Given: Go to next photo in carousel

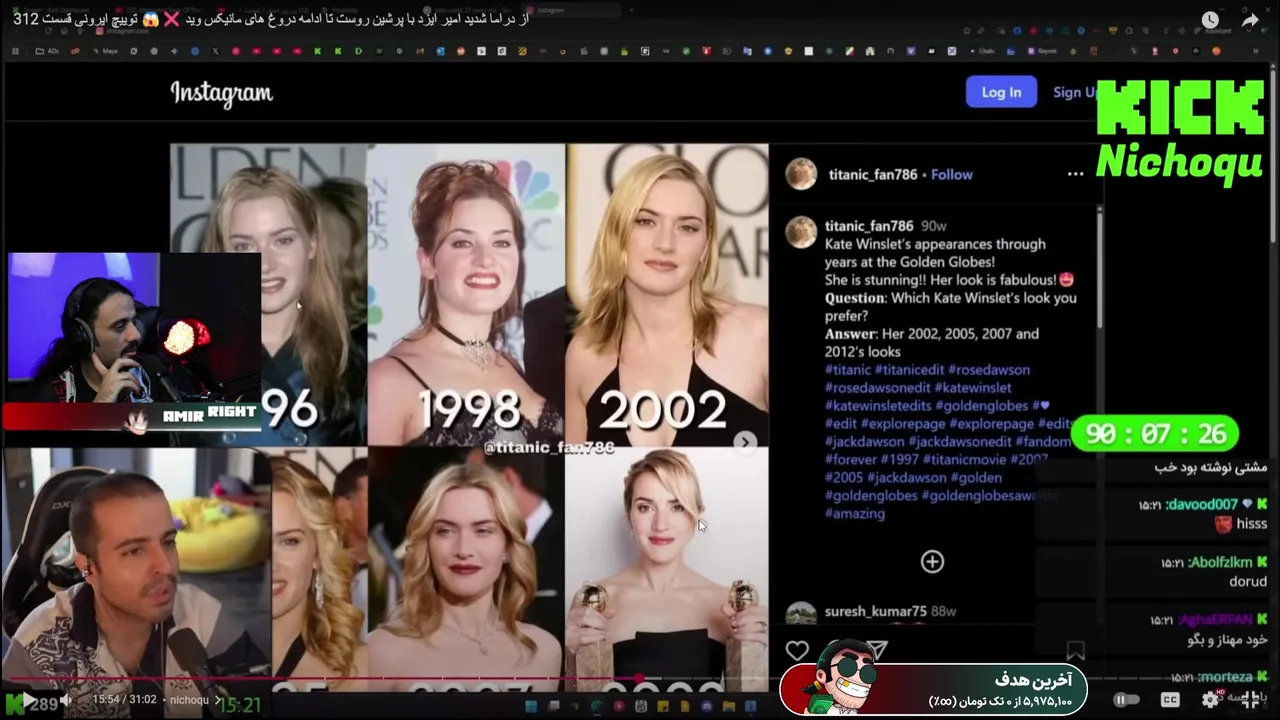Looking at the screenshot, I should click(745, 441).
